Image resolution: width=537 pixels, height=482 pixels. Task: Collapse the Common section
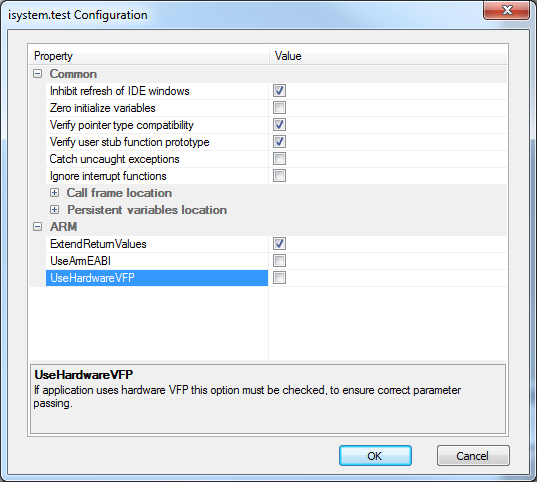[37, 74]
